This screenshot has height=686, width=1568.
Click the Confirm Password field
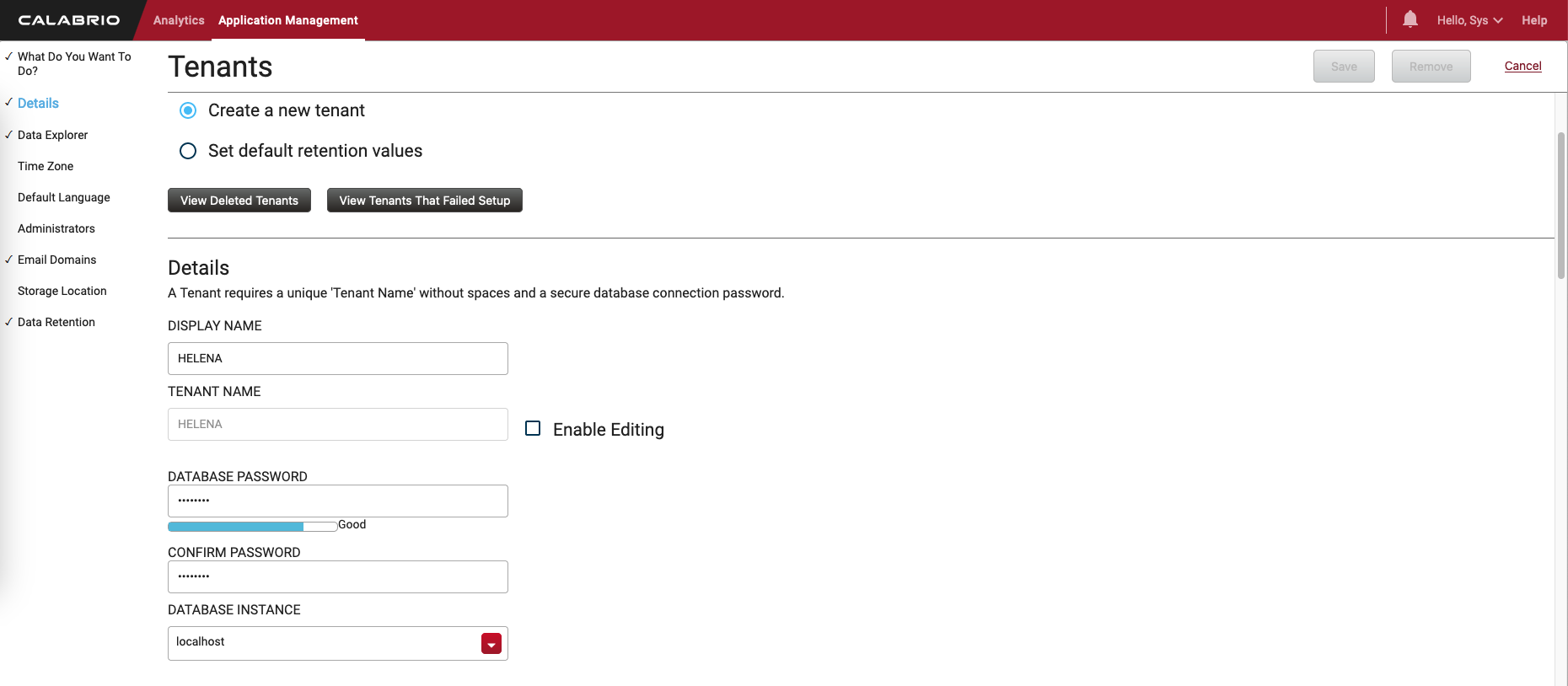tap(337, 576)
